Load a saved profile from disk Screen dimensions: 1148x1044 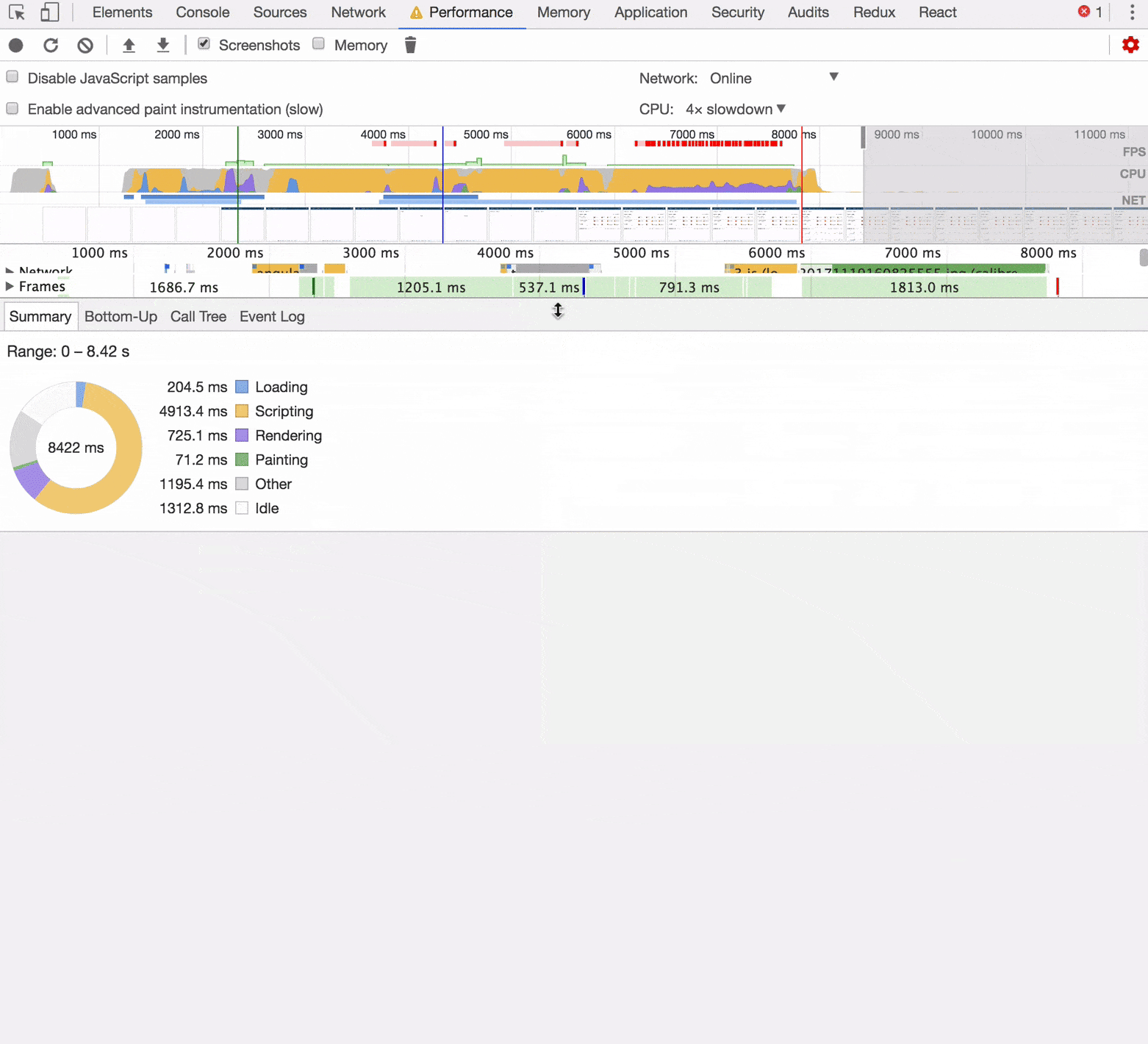click(129, 45)
